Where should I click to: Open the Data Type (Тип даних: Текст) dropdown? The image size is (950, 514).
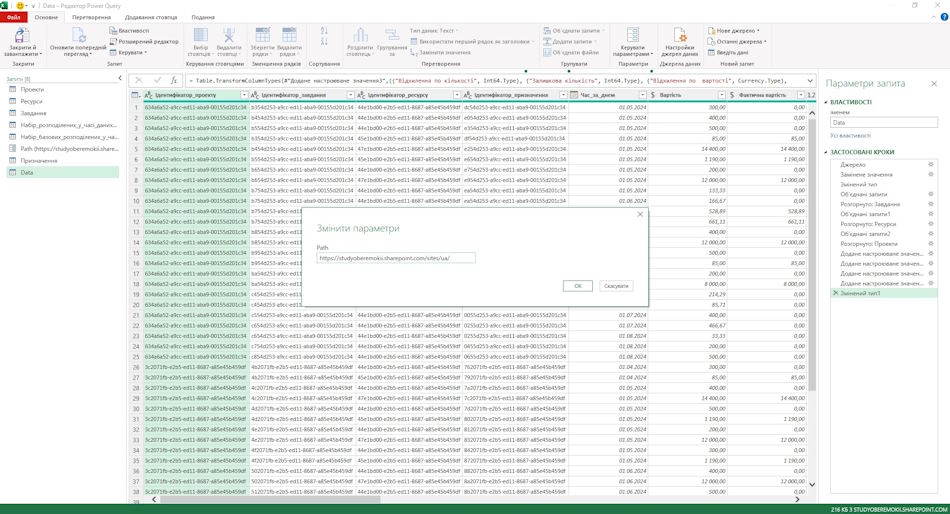(x=434, y=30)
